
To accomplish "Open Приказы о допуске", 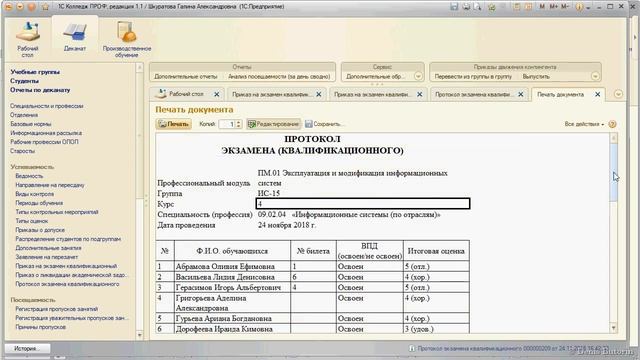I will pyautogui.click(x=40, y=230).
